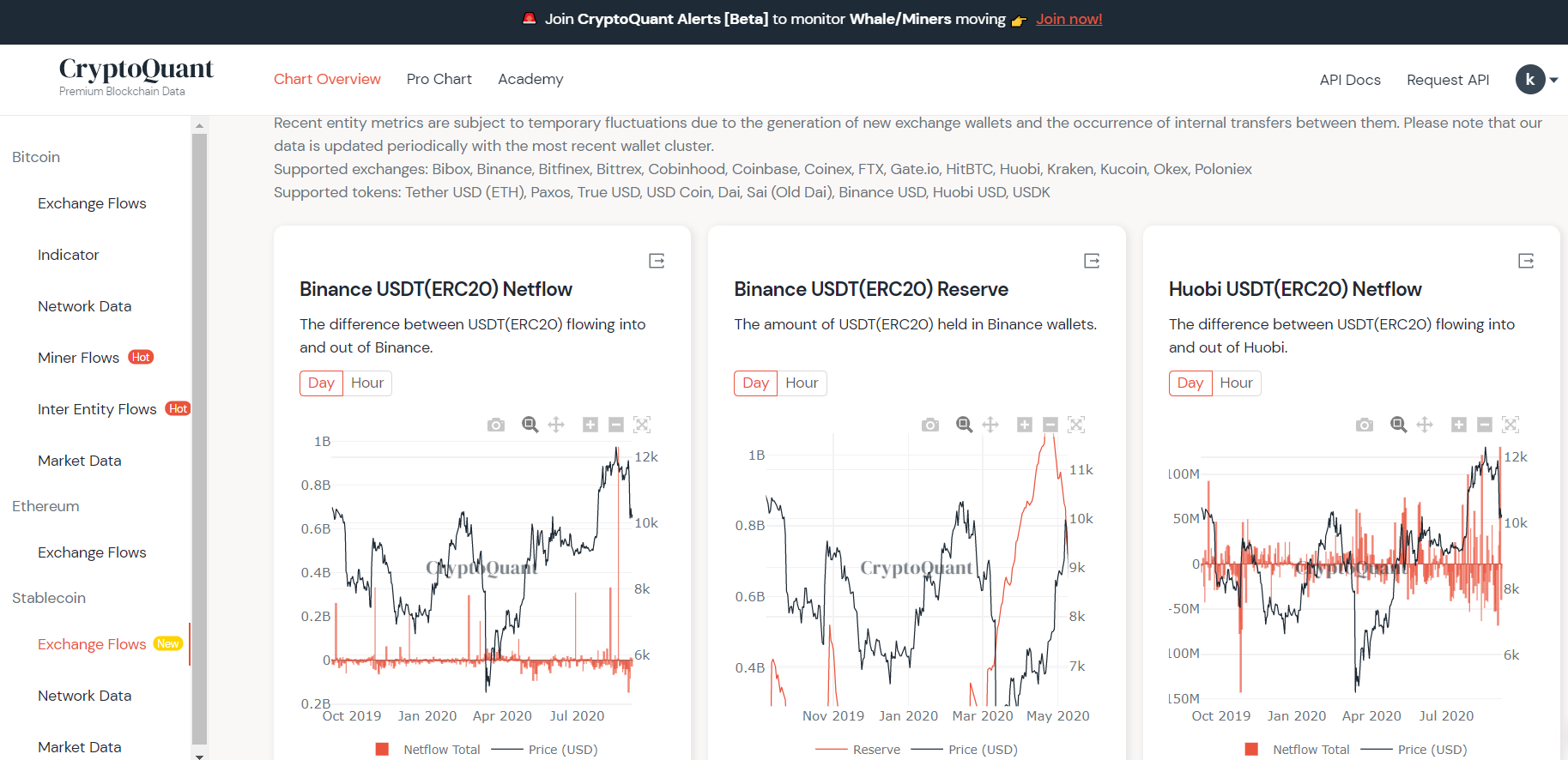
Task: Click sidebar scrollbar up arrow
Action: click(199, 125)
